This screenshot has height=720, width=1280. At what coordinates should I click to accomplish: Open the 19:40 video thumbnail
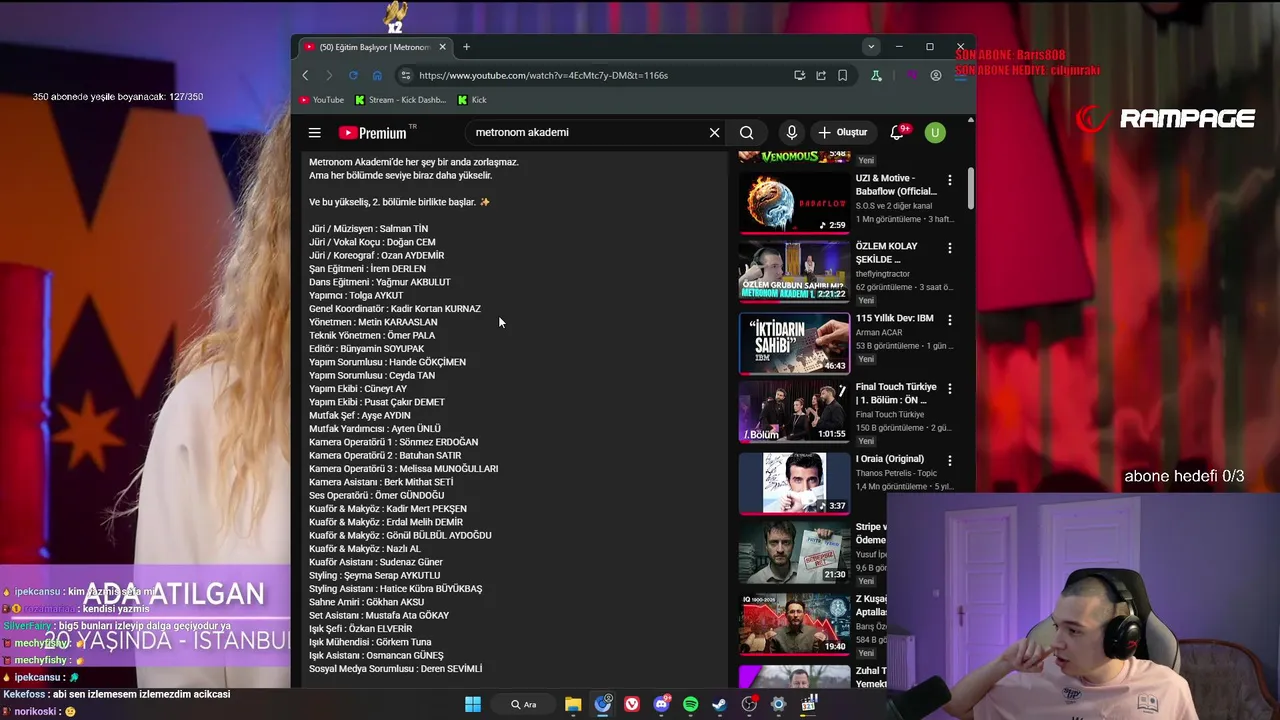[794, 623]
